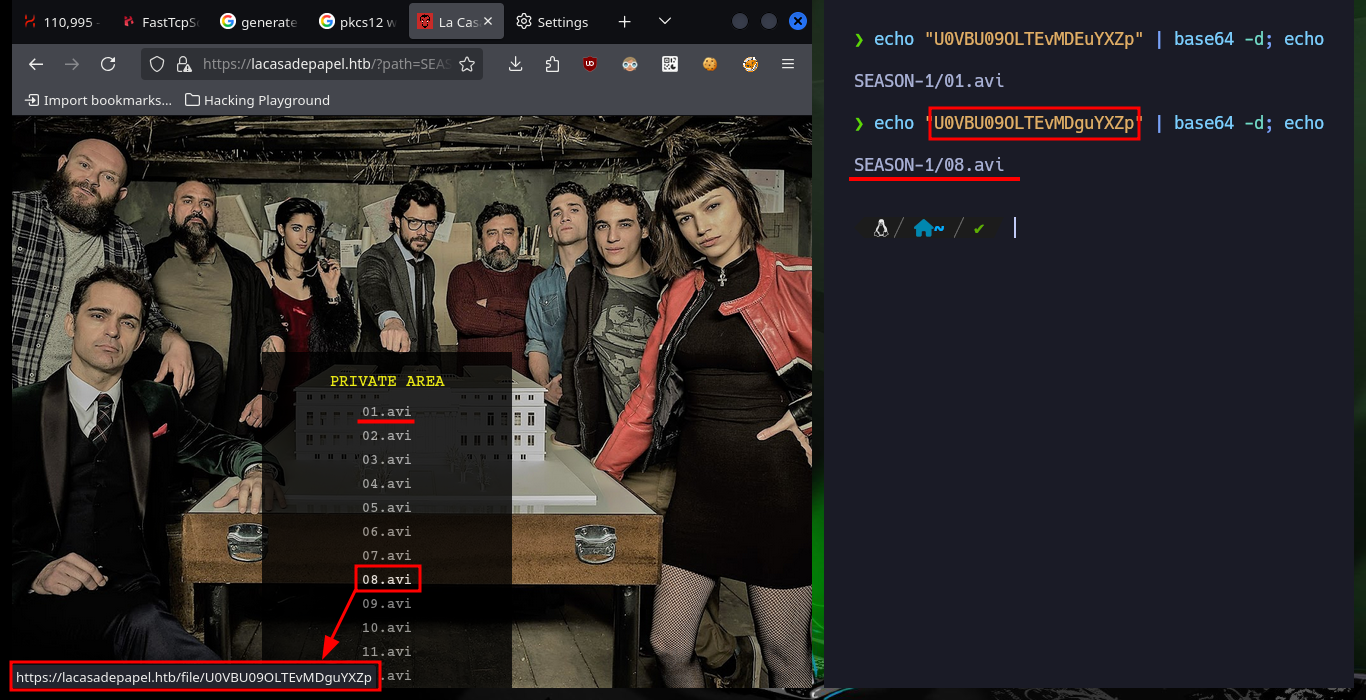Click terminal output SEASON-1/08.avi
Image resolution: width=1366 pixels, height=700 pixels.
tap(929, 165)
